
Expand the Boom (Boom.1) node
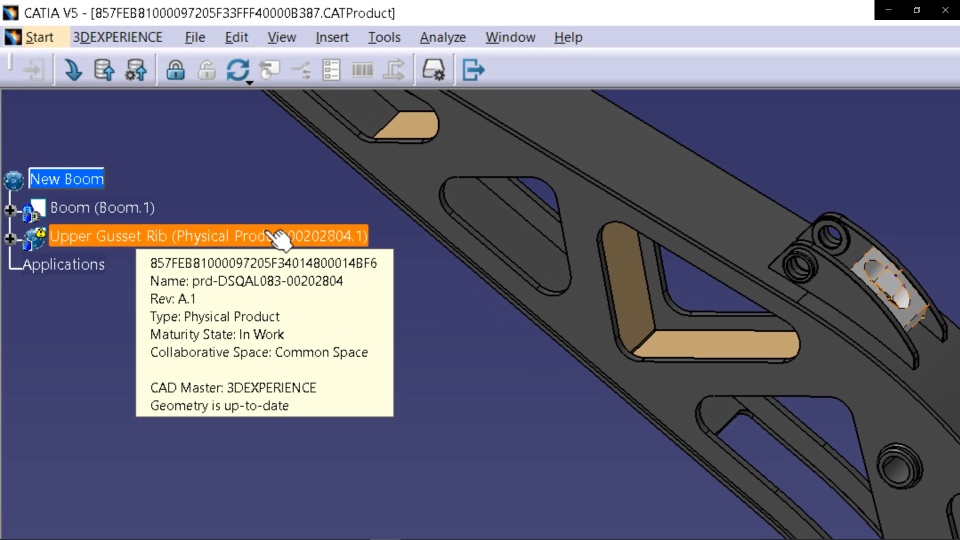10,210
